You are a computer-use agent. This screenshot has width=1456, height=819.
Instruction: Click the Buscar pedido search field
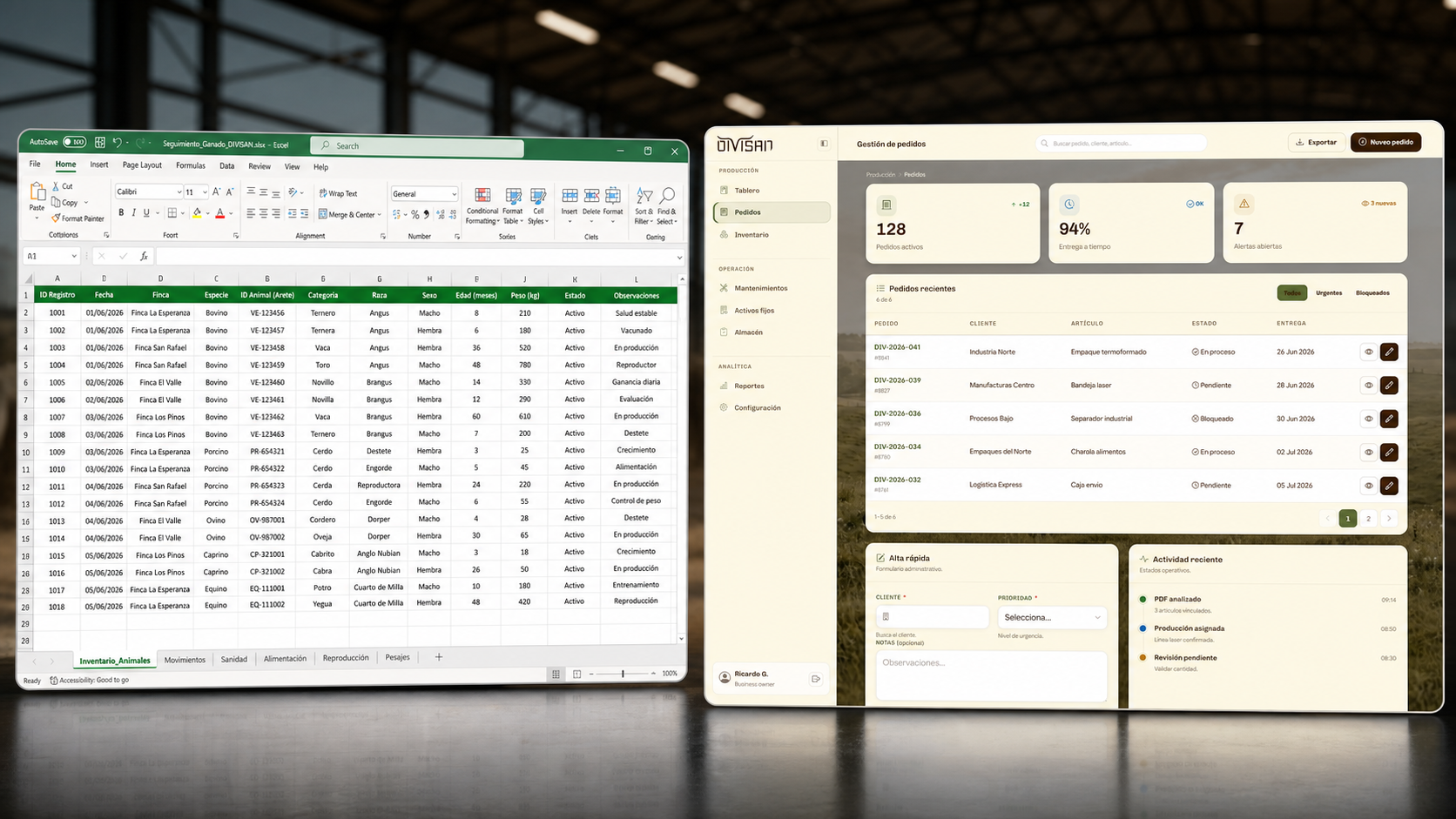click(1122, 143)
